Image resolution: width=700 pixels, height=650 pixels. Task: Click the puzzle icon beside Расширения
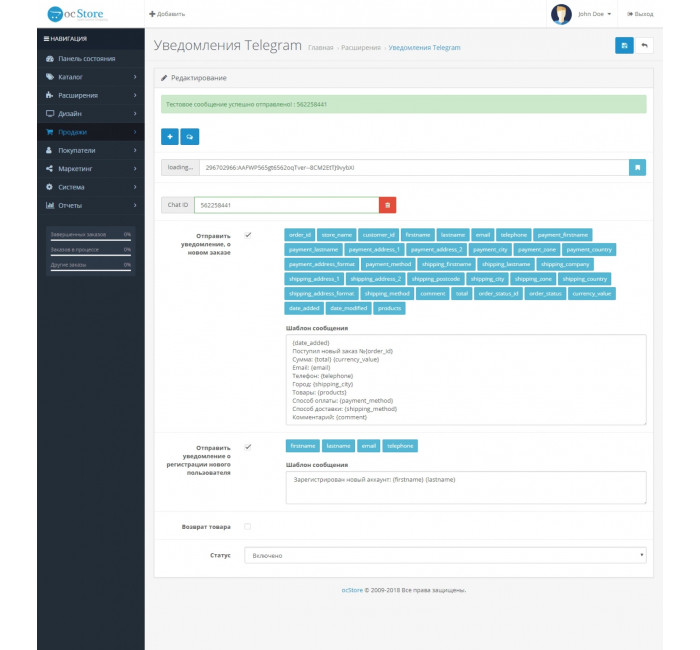pos(50,95)
